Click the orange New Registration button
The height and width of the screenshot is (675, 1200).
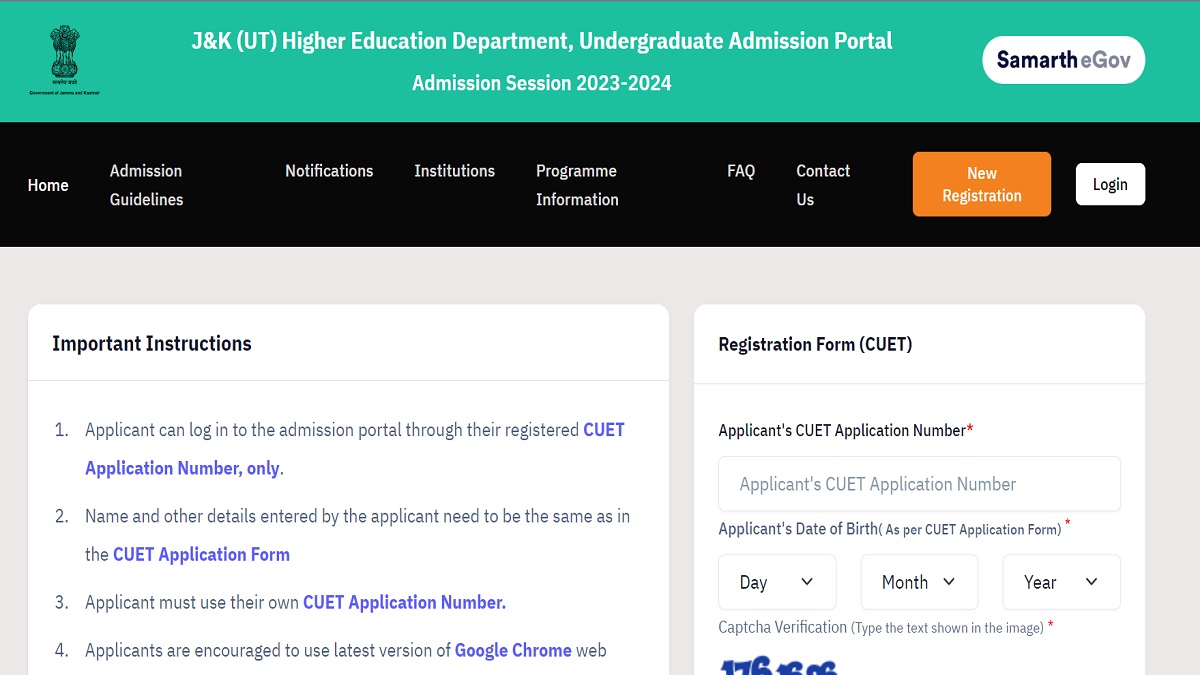[982, 184]
